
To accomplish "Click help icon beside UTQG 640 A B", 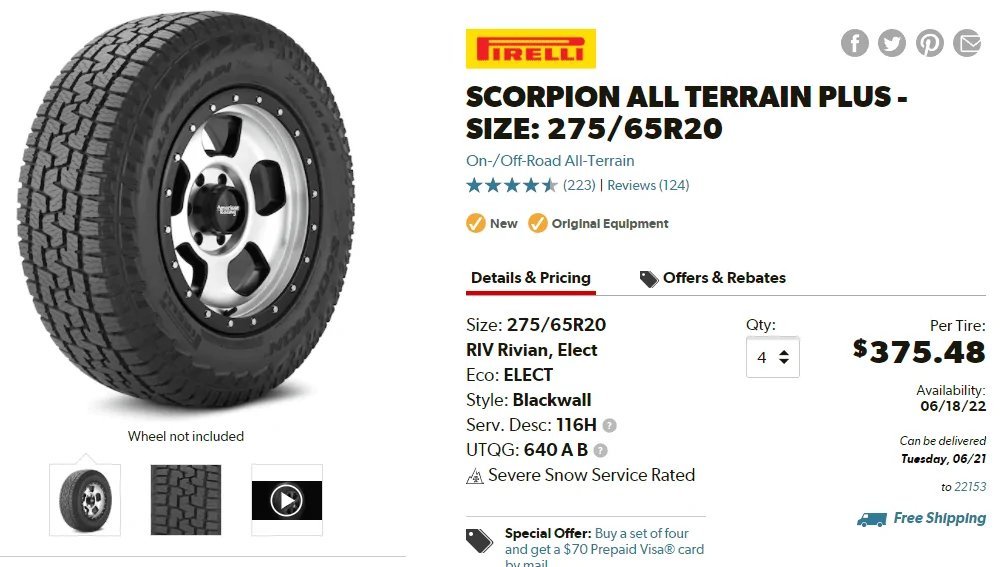I will coord(601,451).
